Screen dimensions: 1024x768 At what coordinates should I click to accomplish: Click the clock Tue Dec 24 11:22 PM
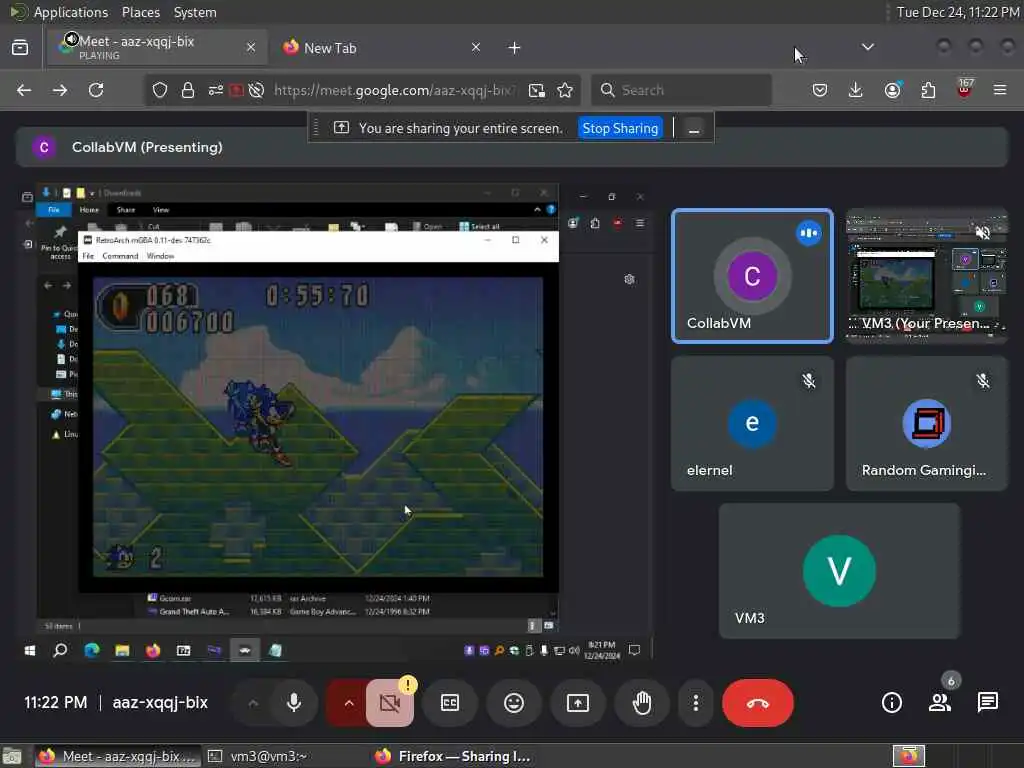[957, 12]
